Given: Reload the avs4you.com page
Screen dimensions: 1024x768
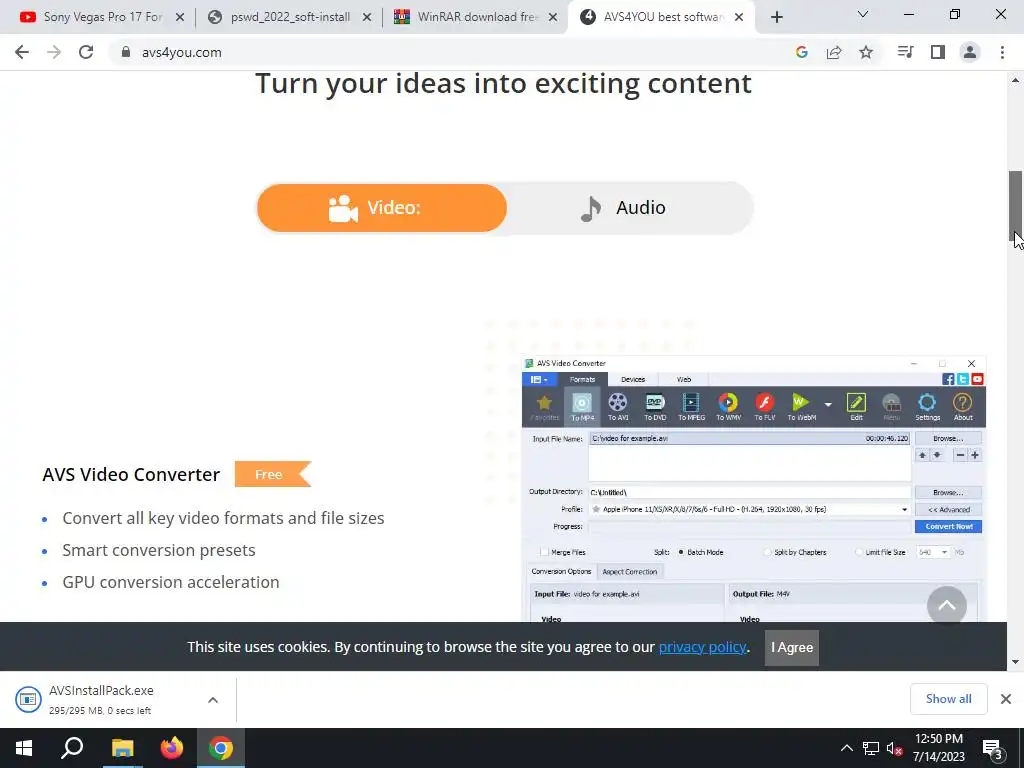Looking at the screenshot, I should click(x=86, y=52).
